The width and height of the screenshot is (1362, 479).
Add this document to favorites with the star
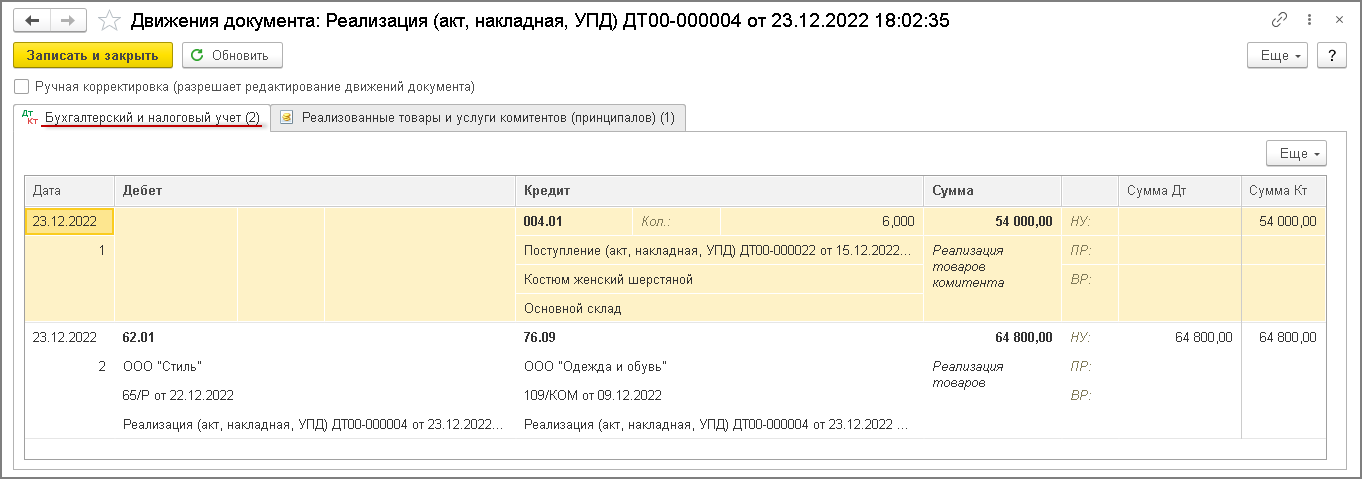click(x=111, y=20)
